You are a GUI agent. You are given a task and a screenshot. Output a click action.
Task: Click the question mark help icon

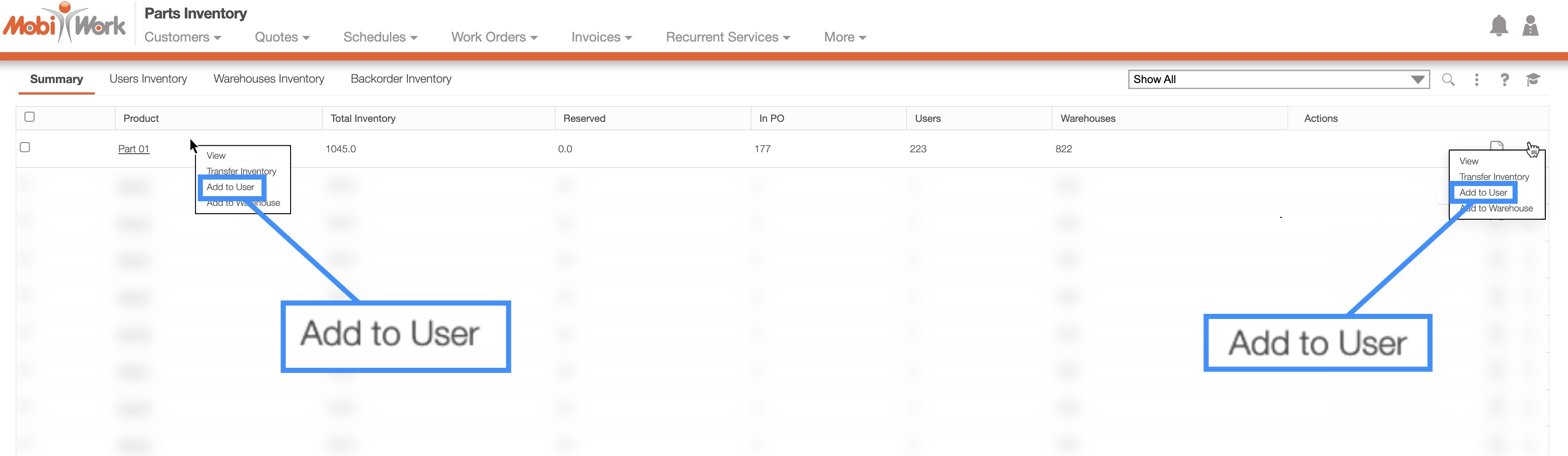coord(1504,80)
